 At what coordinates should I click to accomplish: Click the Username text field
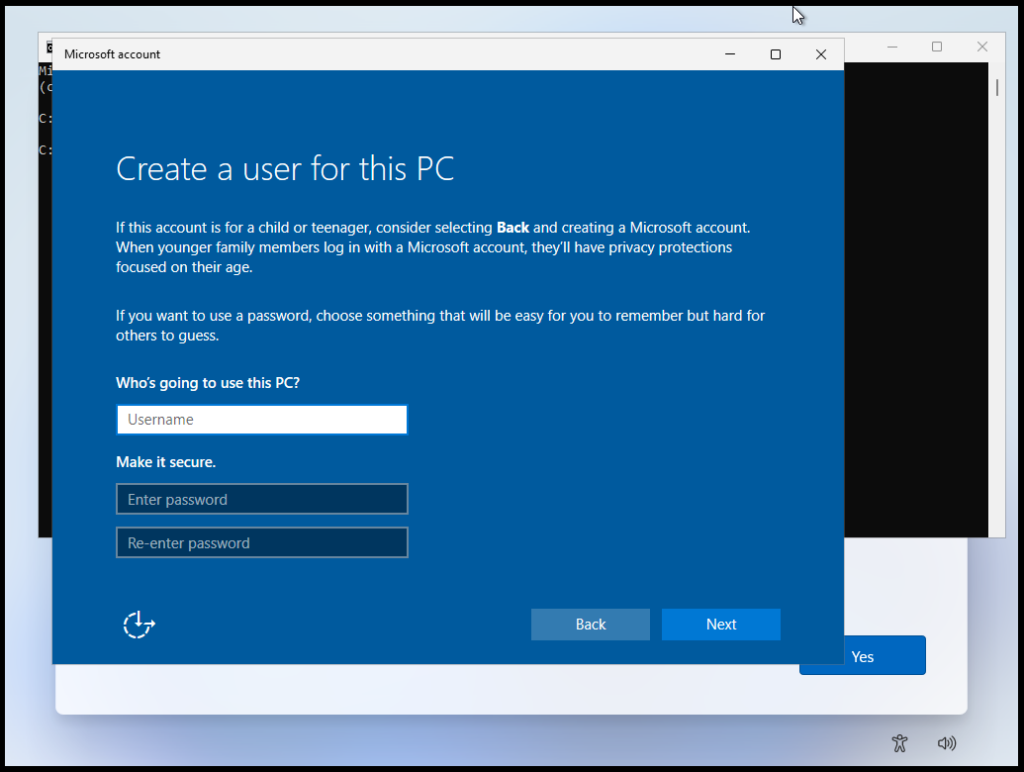coord(262,420)
